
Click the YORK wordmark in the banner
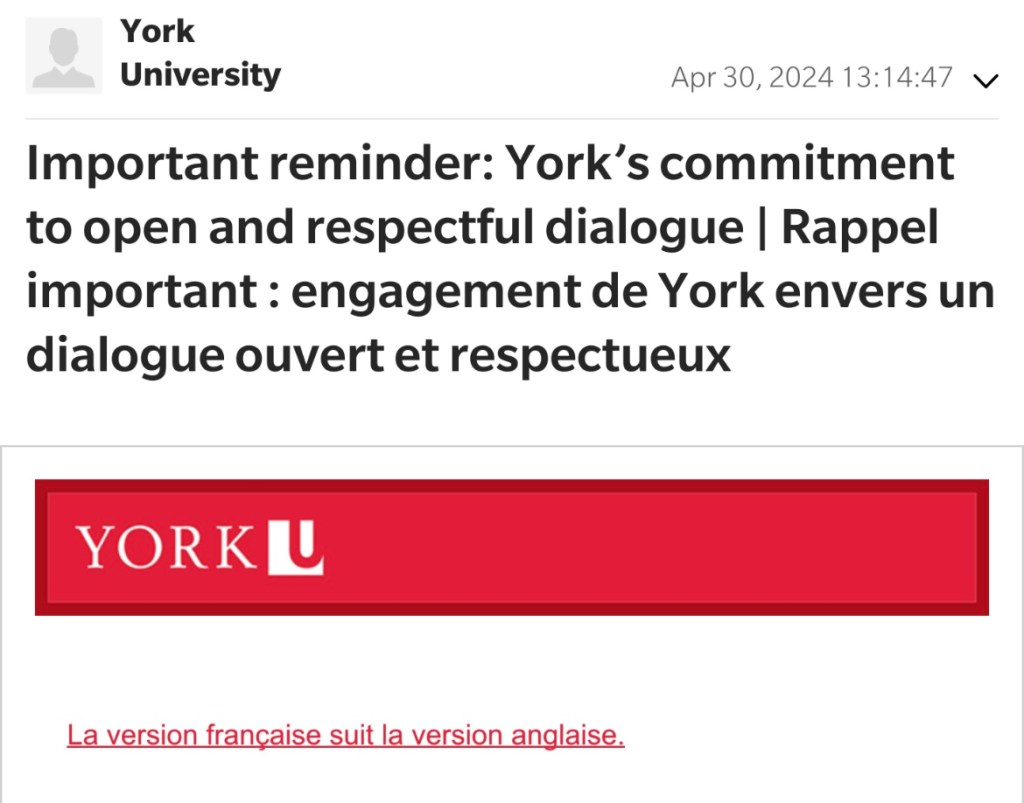pyautogui.click(x=167, y=548)
